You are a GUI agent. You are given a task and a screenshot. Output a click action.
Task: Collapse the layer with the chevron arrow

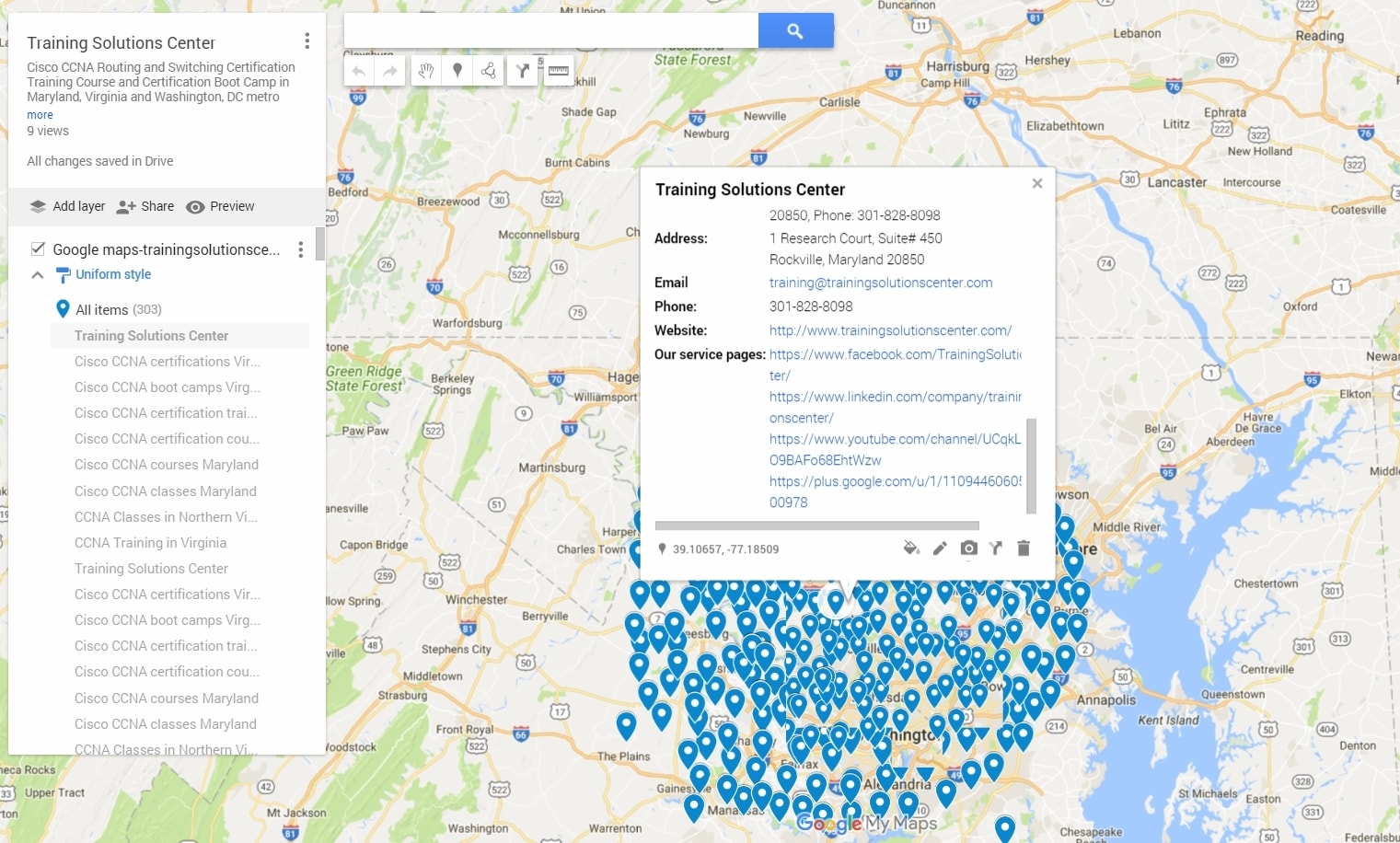click(x=38, y=274)
